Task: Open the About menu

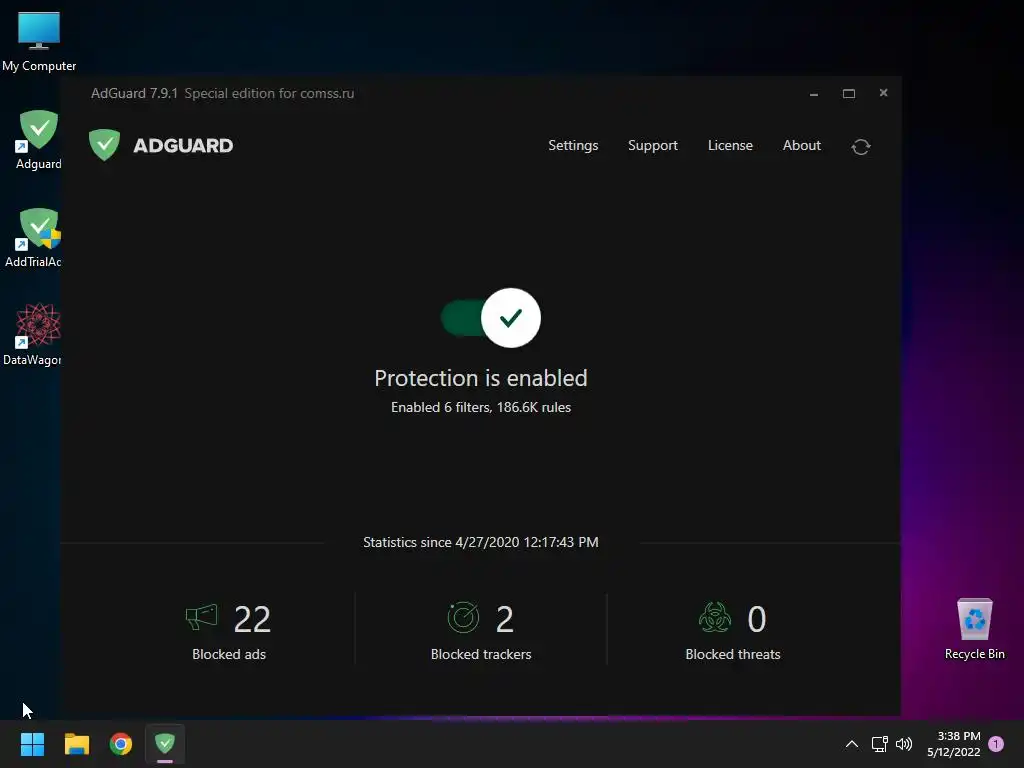Action: 801,146
